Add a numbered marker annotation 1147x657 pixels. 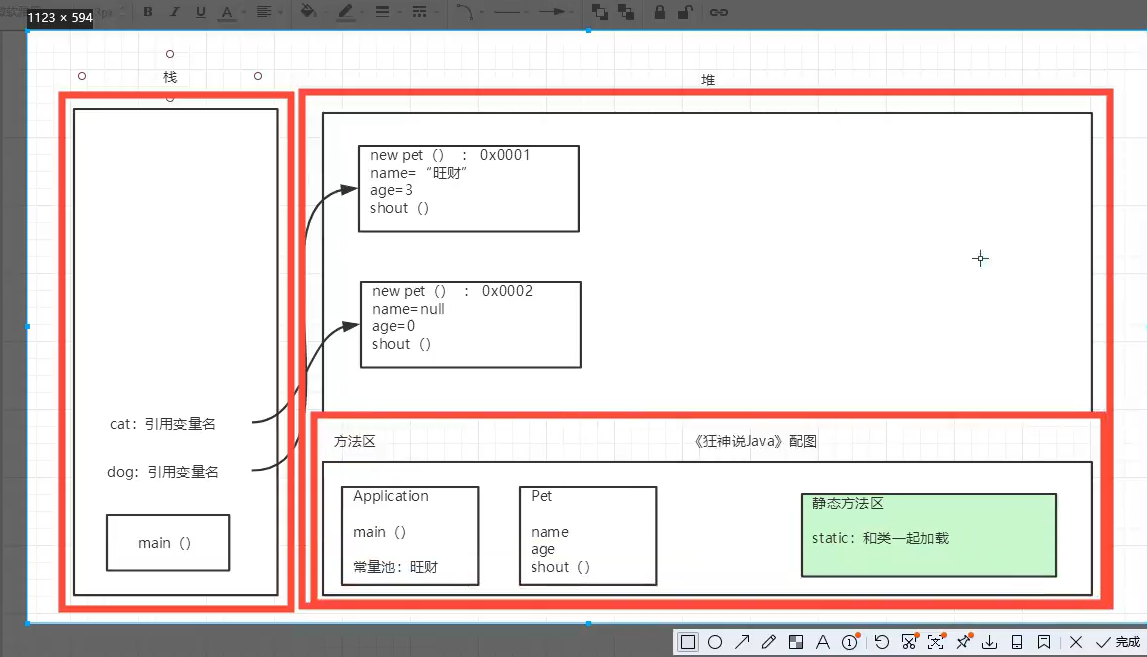click(x=850, y=642)
